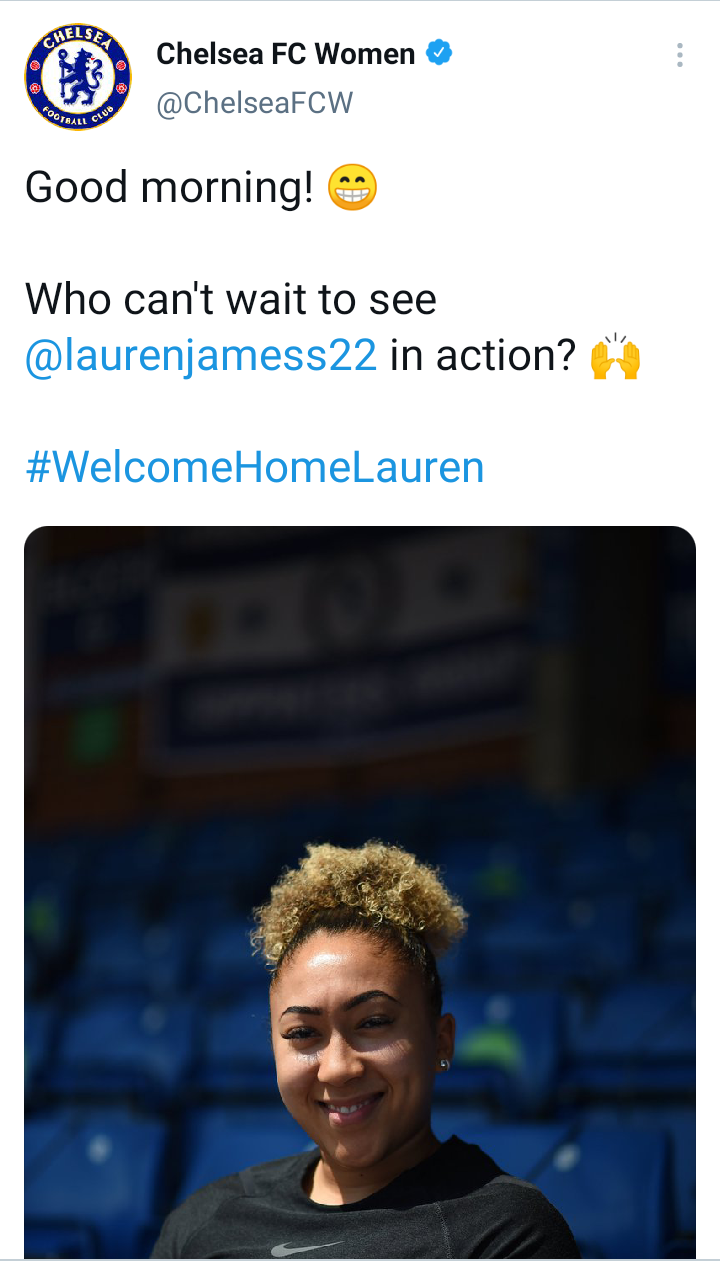The height and width of the screenshot is (1268, 720).
Task: Tap the raising hands emoji
Action: click(615, 356)
